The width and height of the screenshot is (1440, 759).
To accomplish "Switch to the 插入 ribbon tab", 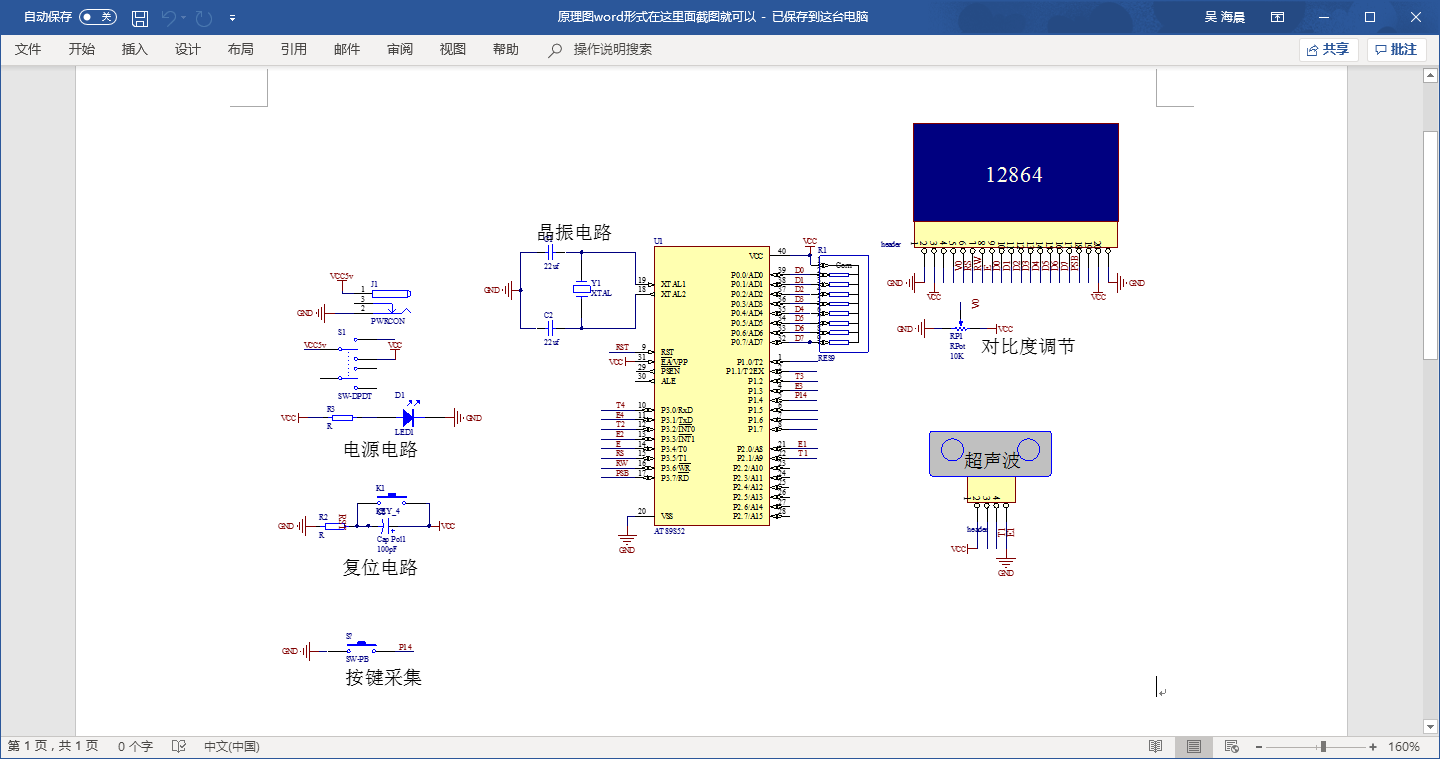I will [135, 49].
